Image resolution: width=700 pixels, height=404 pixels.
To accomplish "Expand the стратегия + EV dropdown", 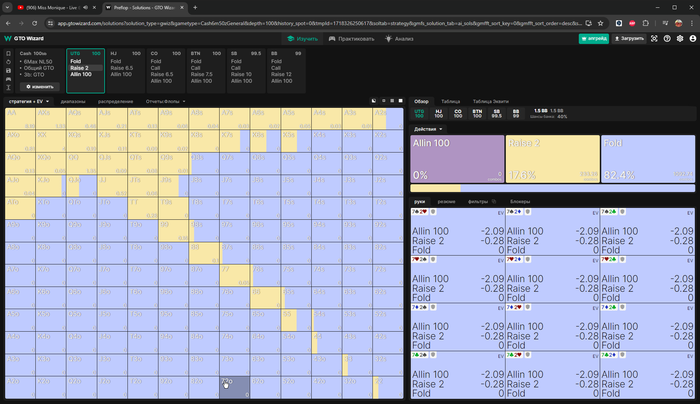I will (29, 101).
